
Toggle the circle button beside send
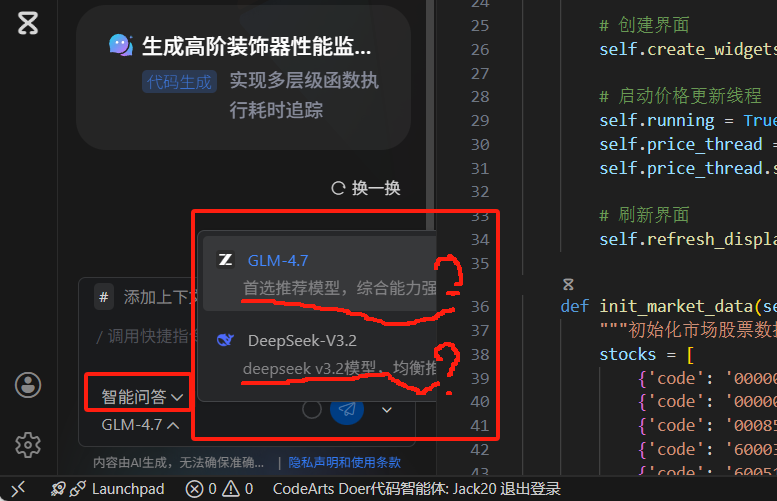click(312, 409)
